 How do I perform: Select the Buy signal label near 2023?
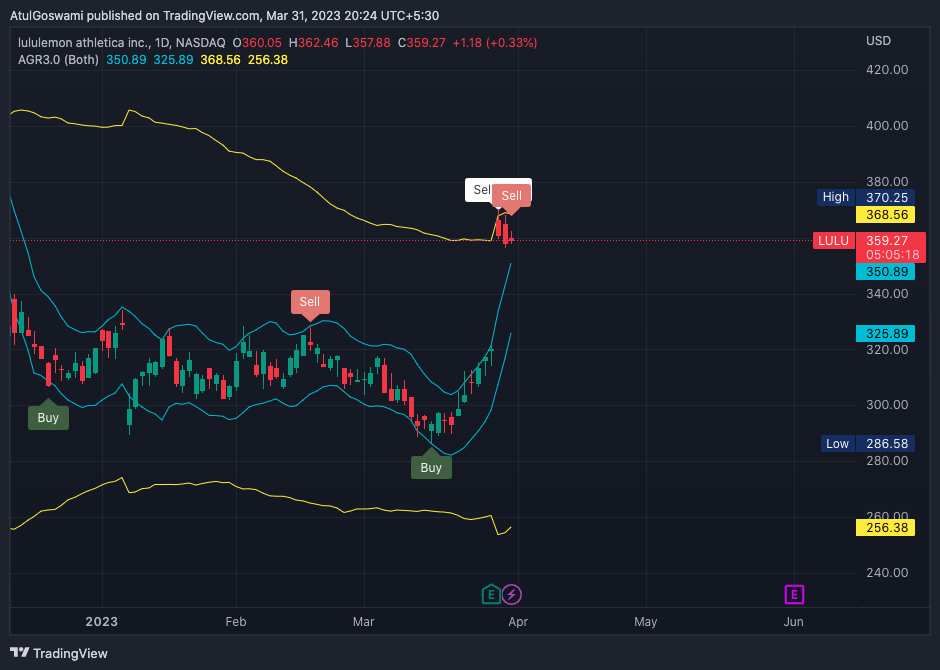tap(48, 416)
